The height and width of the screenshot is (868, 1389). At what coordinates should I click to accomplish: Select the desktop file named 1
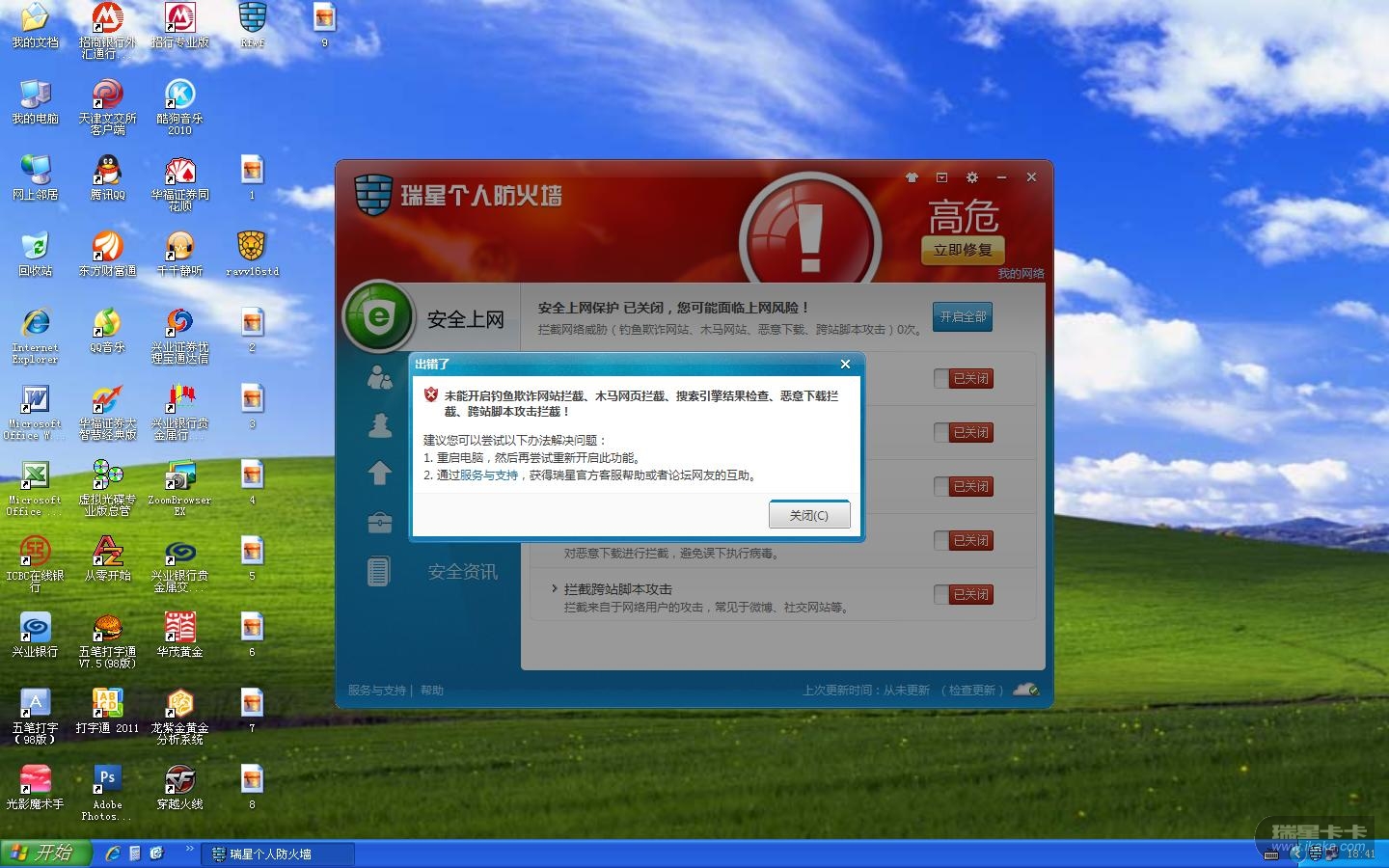pyautogui.click(x=252, y=178)
